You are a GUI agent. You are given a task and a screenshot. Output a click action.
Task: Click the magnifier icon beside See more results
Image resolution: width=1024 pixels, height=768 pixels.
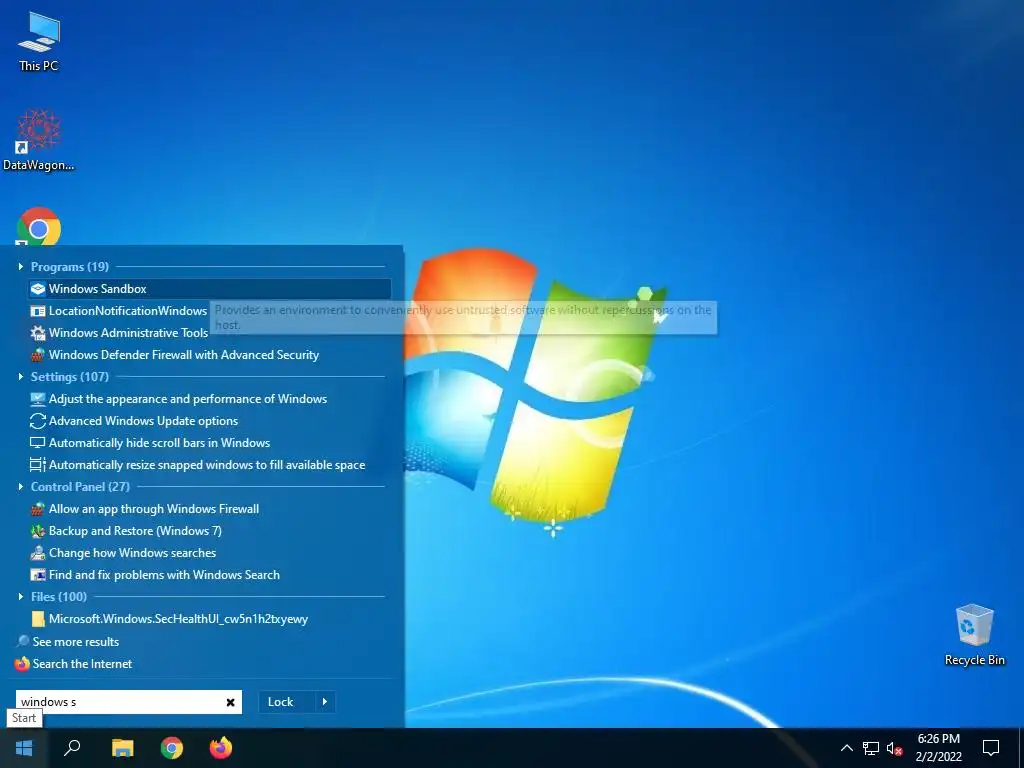click(x=23, y=641)
